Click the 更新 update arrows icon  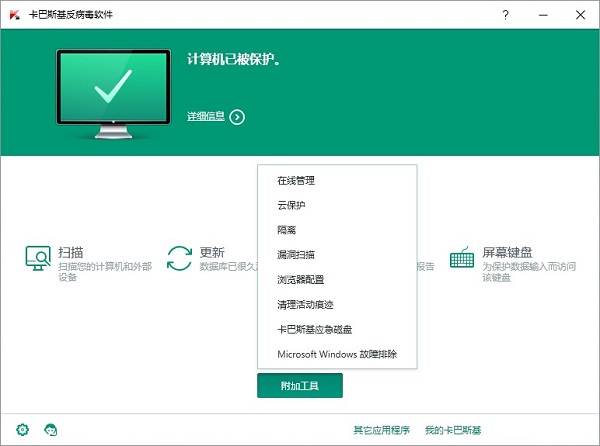click(x=179, y=258)
